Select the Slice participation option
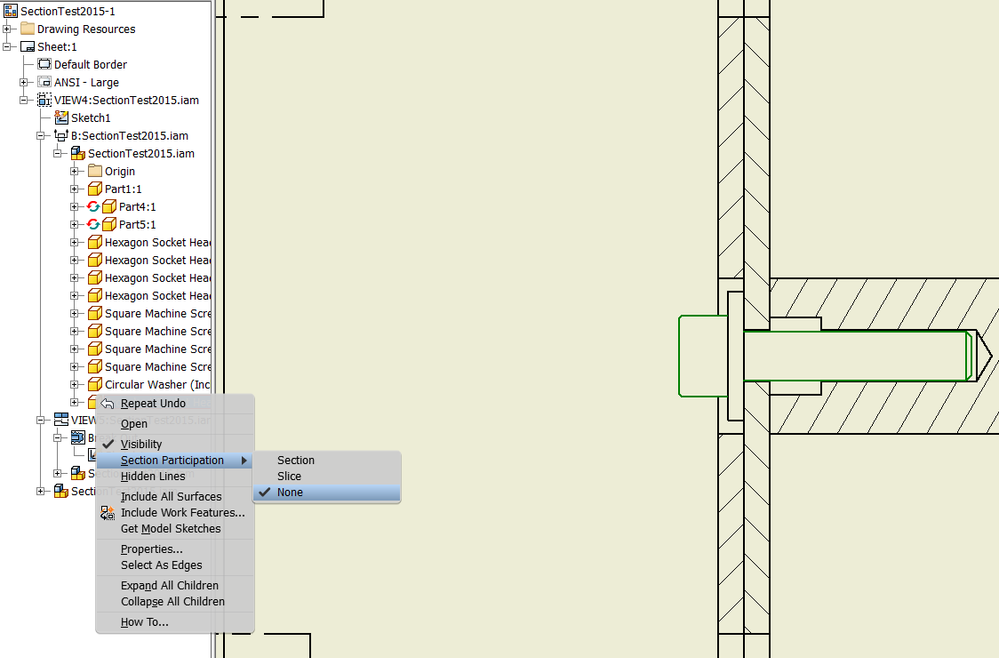This screenshot has width=999, height=658. [x=288, y=476]
